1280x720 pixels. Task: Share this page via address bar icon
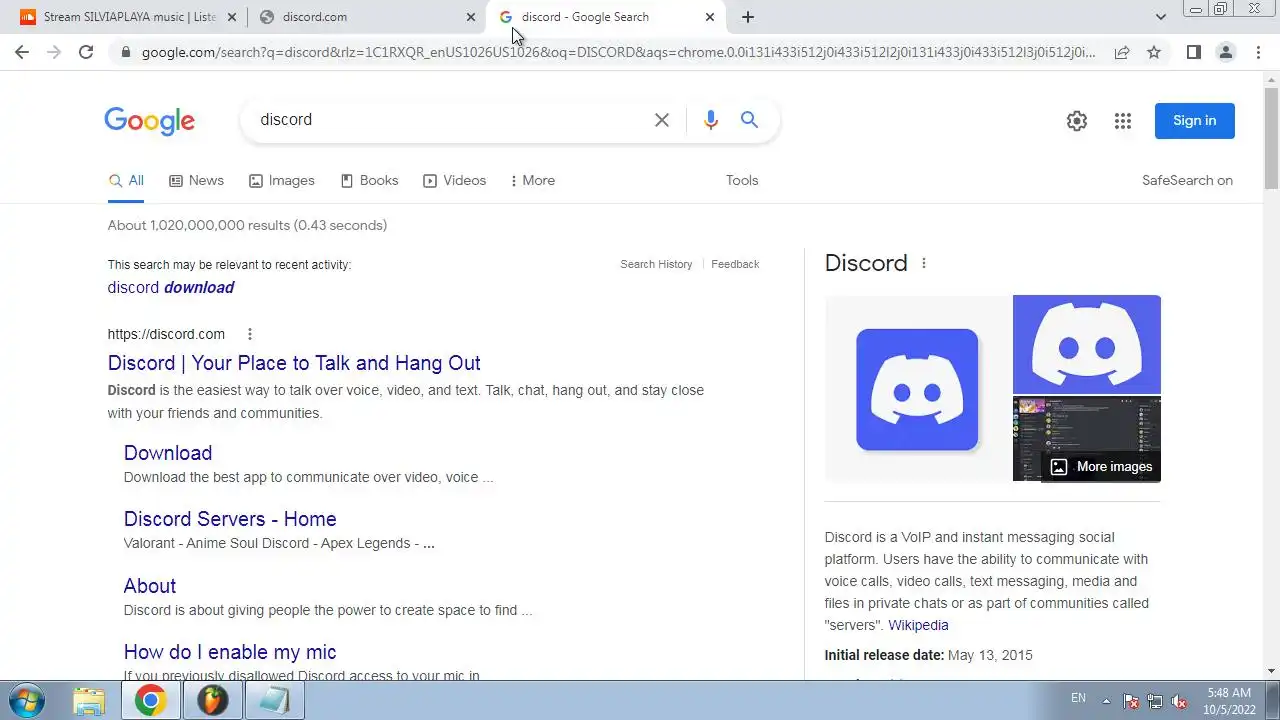pos(1122,52)
